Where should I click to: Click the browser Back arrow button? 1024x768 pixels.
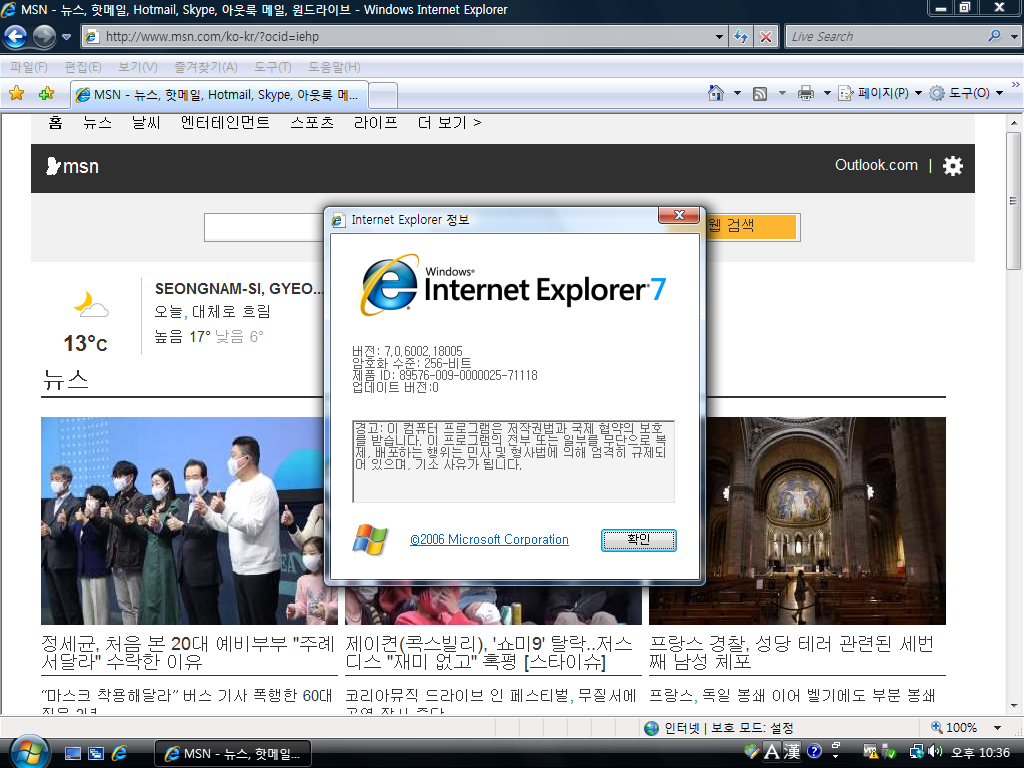[x=16, y=37]
